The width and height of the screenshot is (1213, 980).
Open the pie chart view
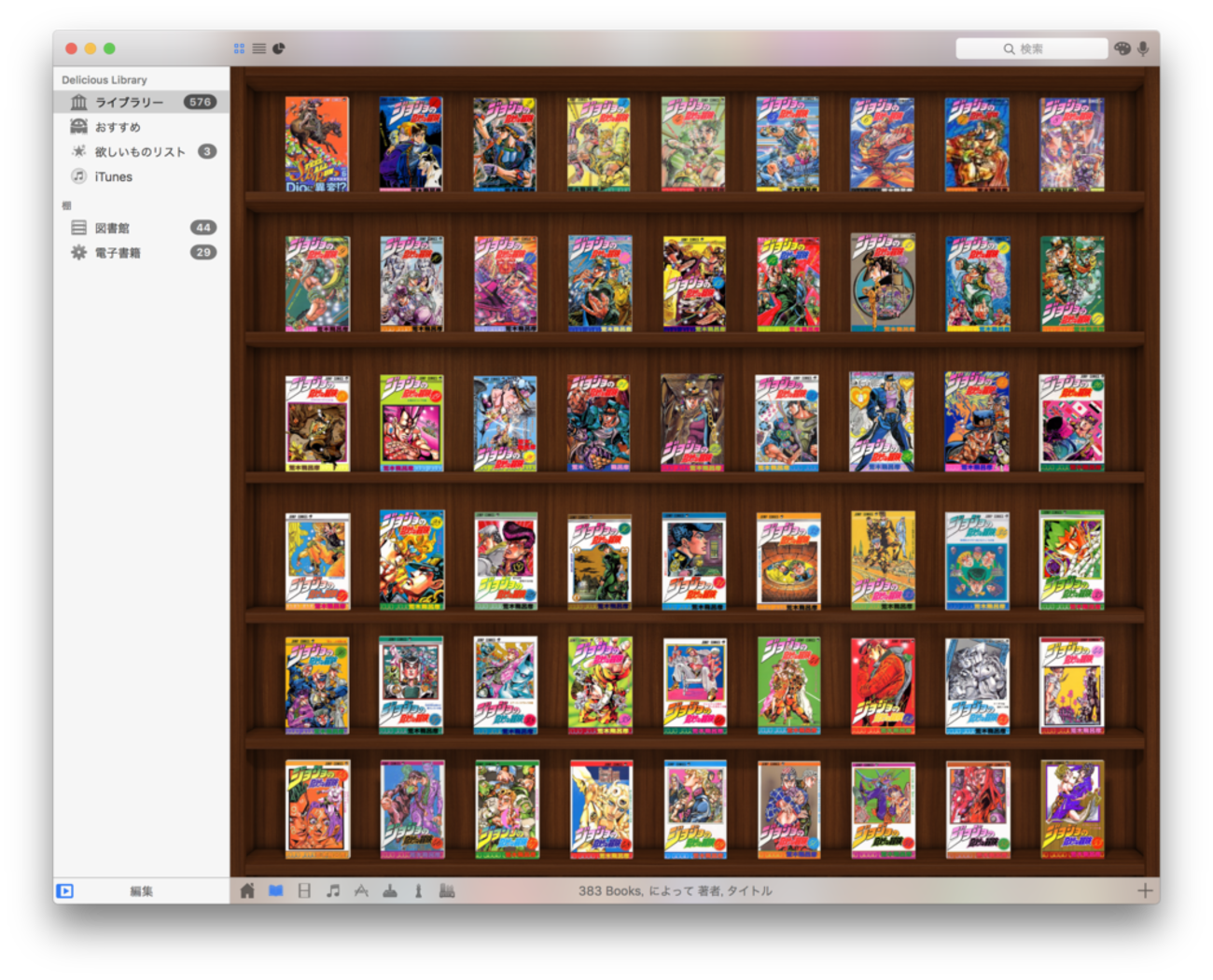pyautogui.click(x=278, y=49)
